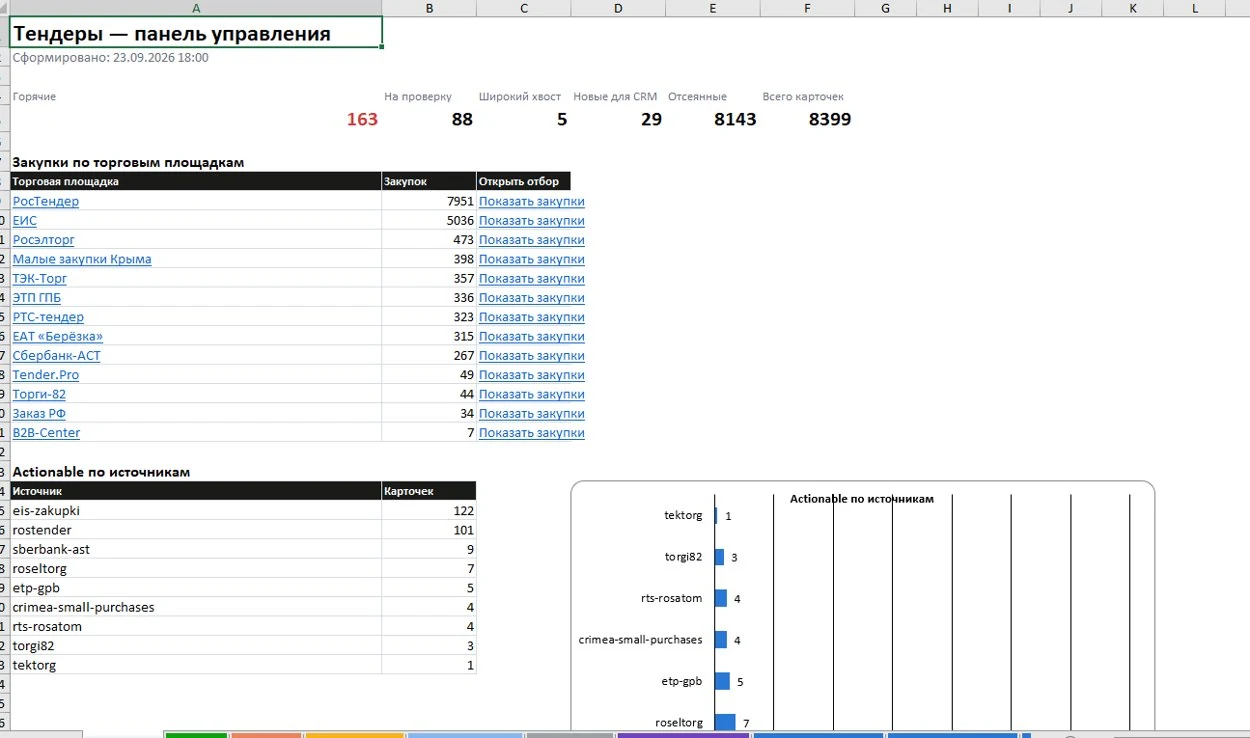Select the title cell Тендеры — панель управления
The height and width of the screenshot is (738, 1250).
[x=196, y=33]
